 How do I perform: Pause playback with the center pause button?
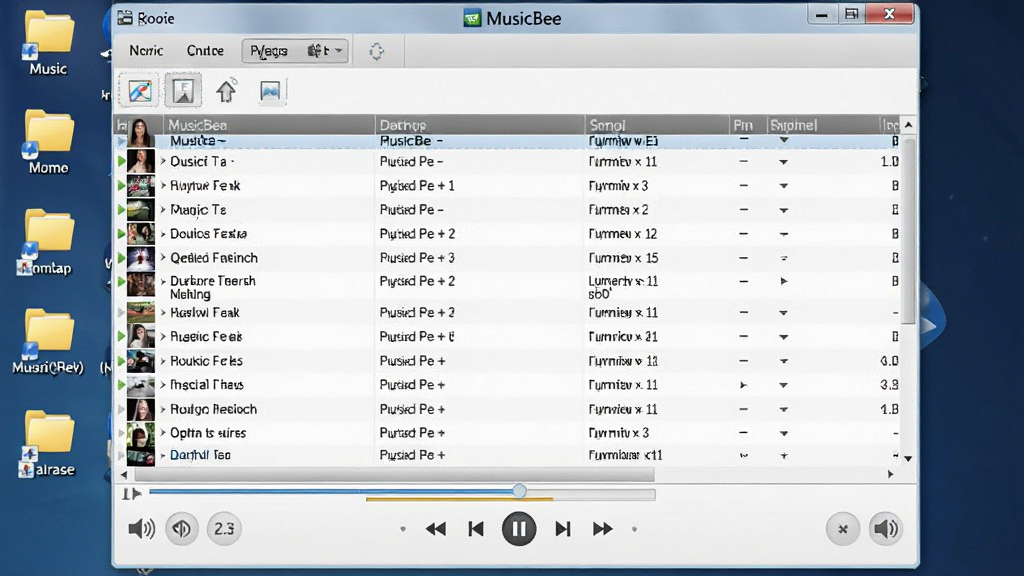tap(519, 528)
